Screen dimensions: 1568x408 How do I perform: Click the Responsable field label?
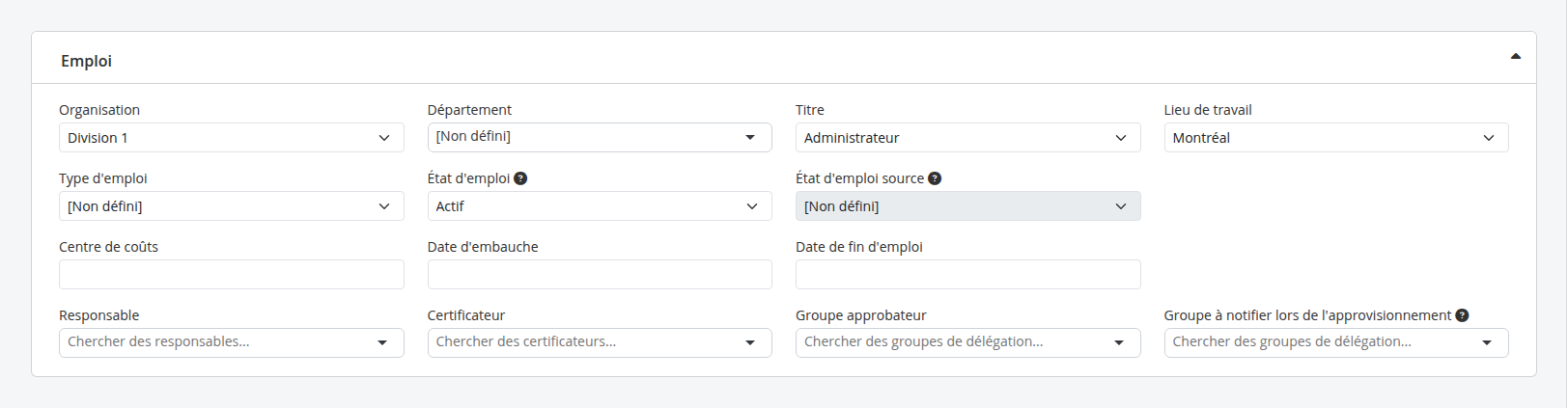tap(98, 315)
